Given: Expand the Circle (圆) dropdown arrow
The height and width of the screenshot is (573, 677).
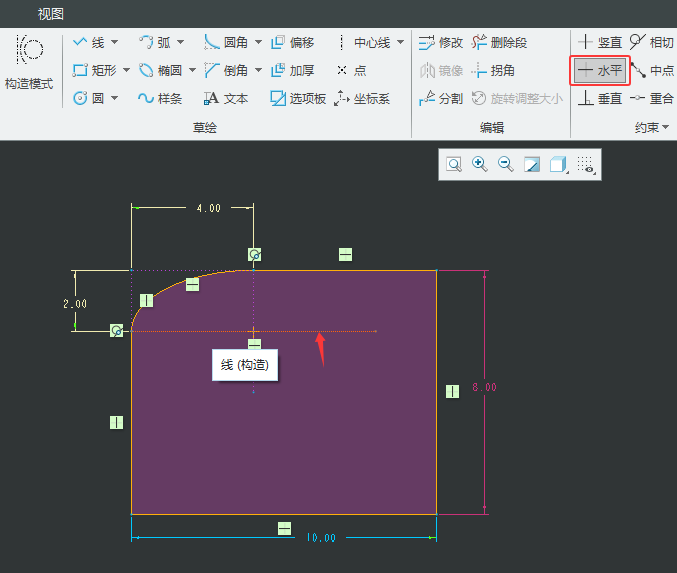Looking at the screenshot, I should (x=114, y=98).
